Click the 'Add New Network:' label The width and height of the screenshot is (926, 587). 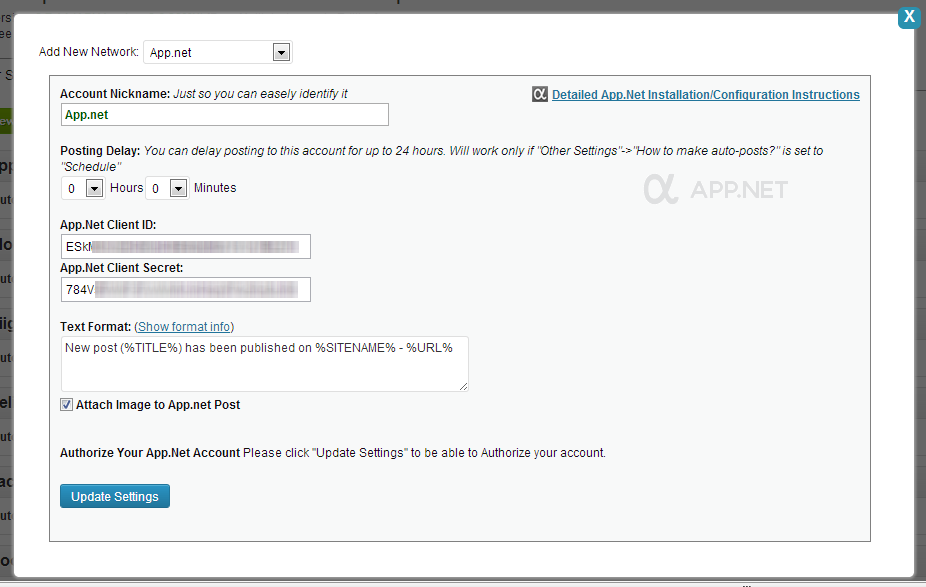click(89, 51)
